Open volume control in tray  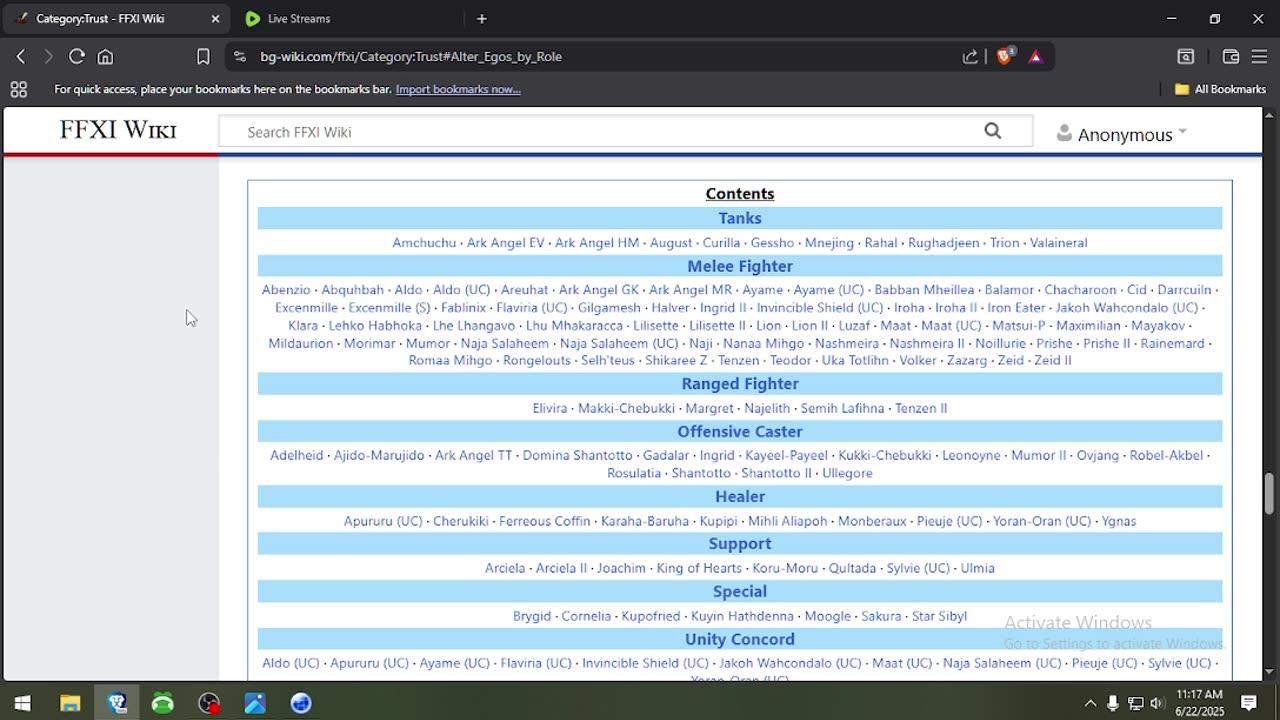tap(1157, 703)
